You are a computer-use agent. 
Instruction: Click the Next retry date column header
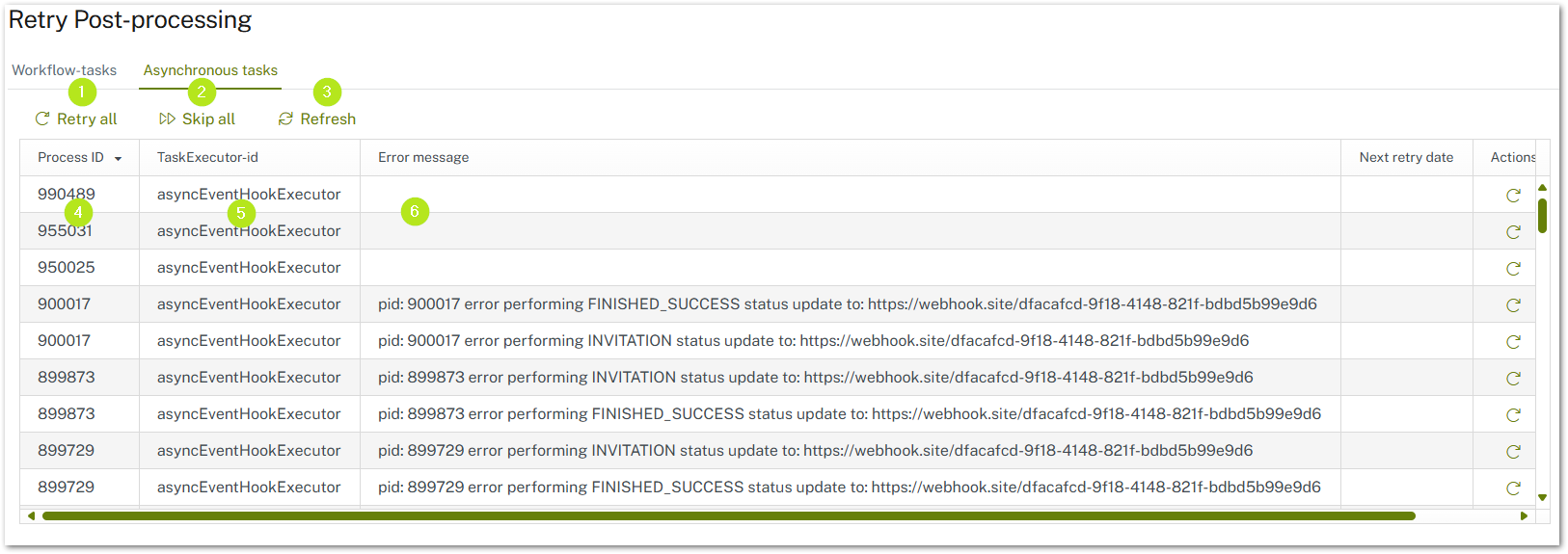(x=1406, y=157)
